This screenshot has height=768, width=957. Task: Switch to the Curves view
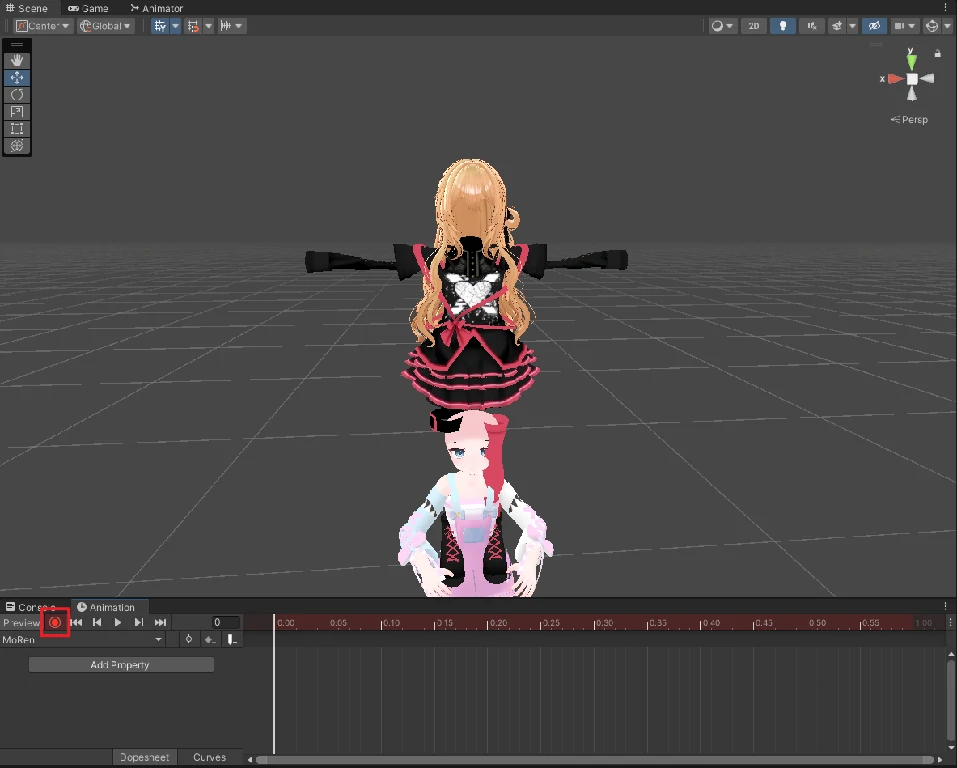tap(210, 758)
